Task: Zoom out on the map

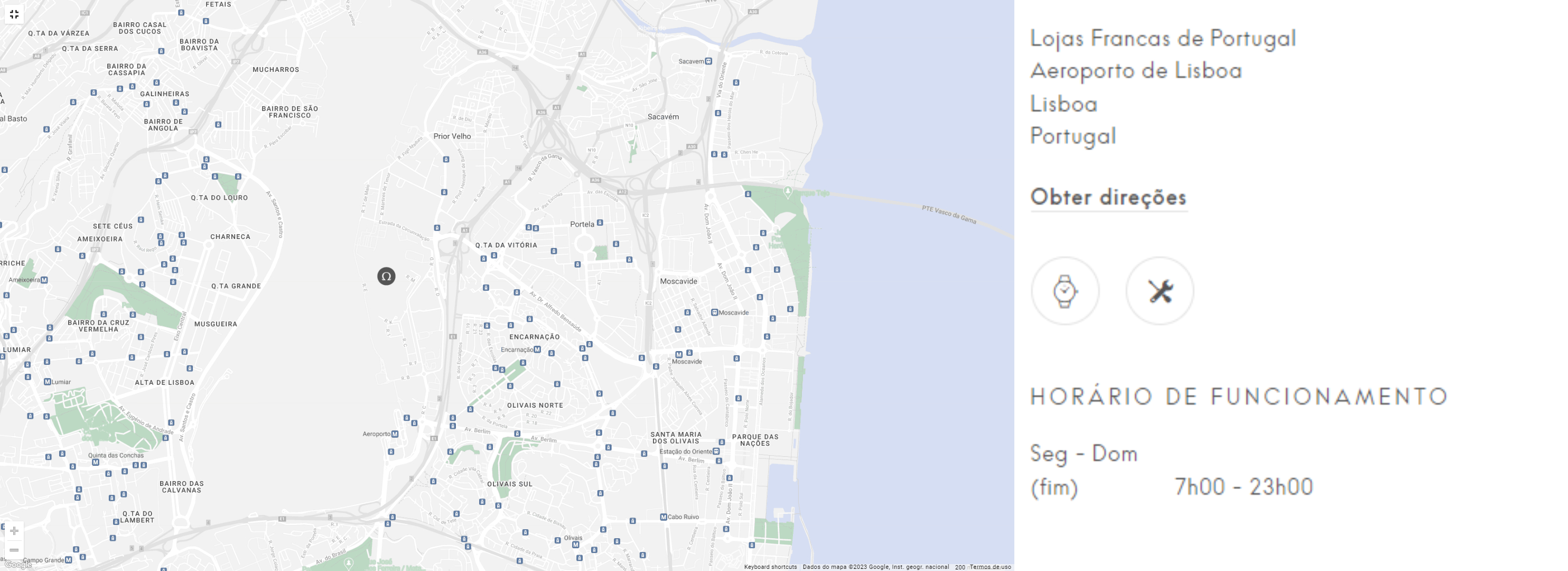Action: tap(14, 550)
